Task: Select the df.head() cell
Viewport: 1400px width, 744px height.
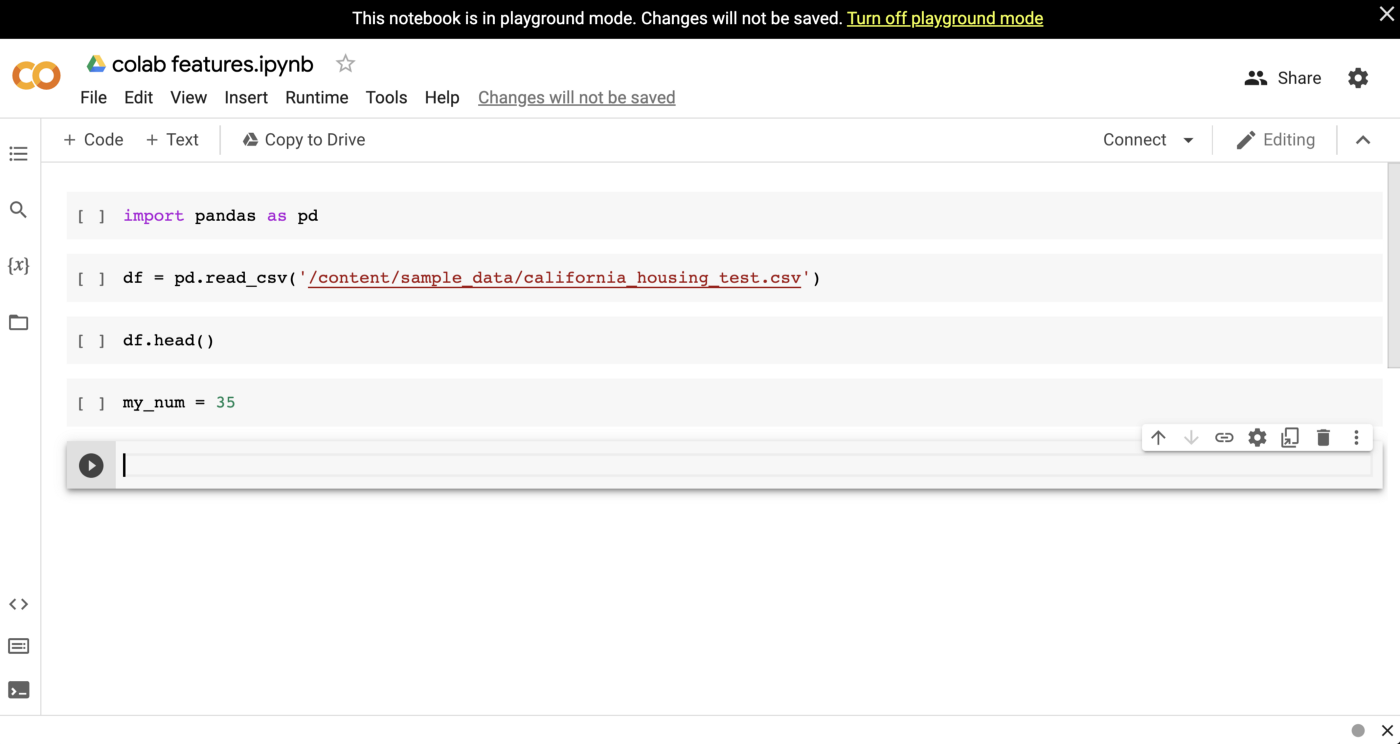Action: (724, 340)
